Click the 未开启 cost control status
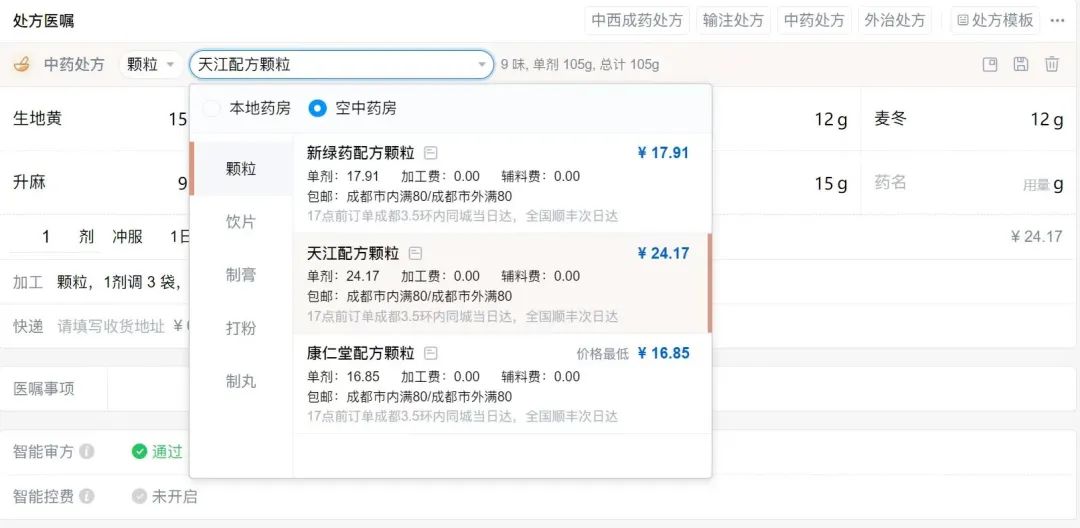 (174, 496)
